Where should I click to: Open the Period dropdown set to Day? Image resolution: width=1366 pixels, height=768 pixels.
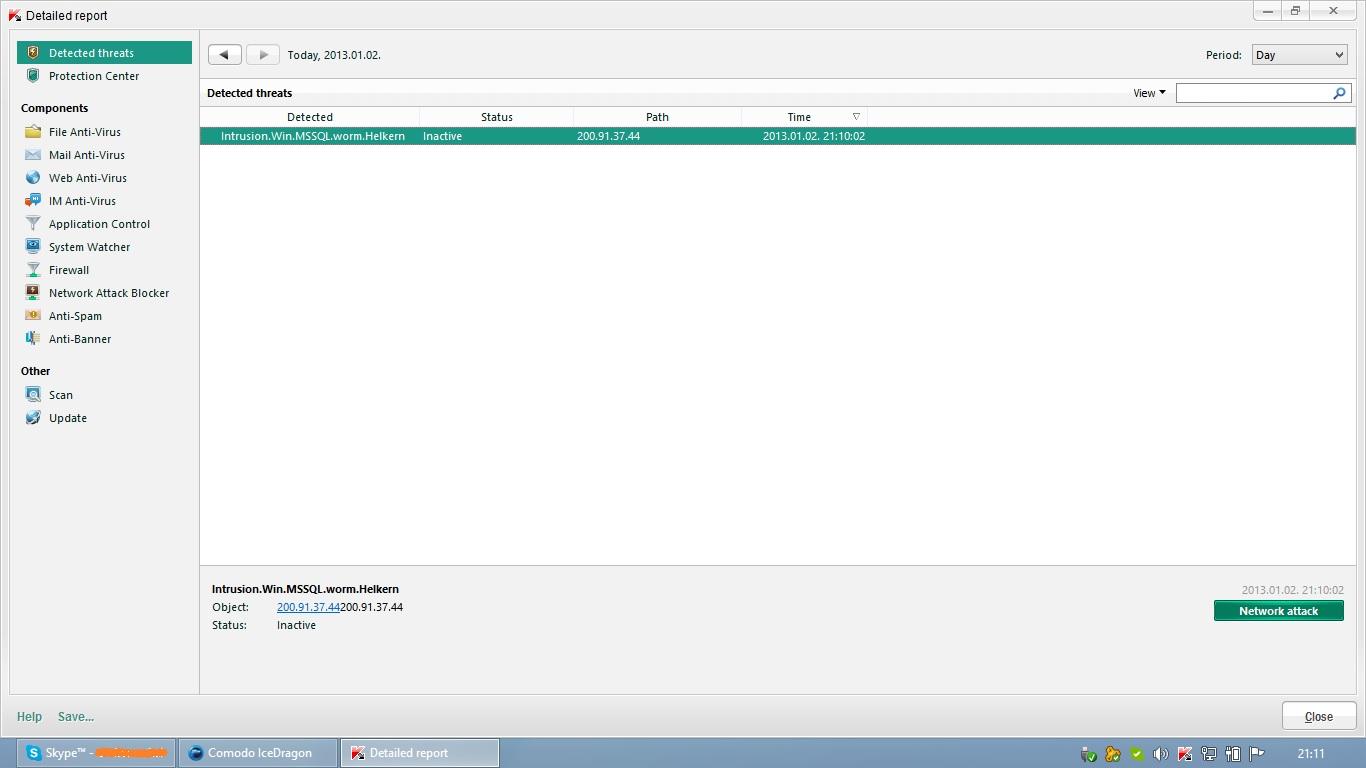click(1299, 55)
